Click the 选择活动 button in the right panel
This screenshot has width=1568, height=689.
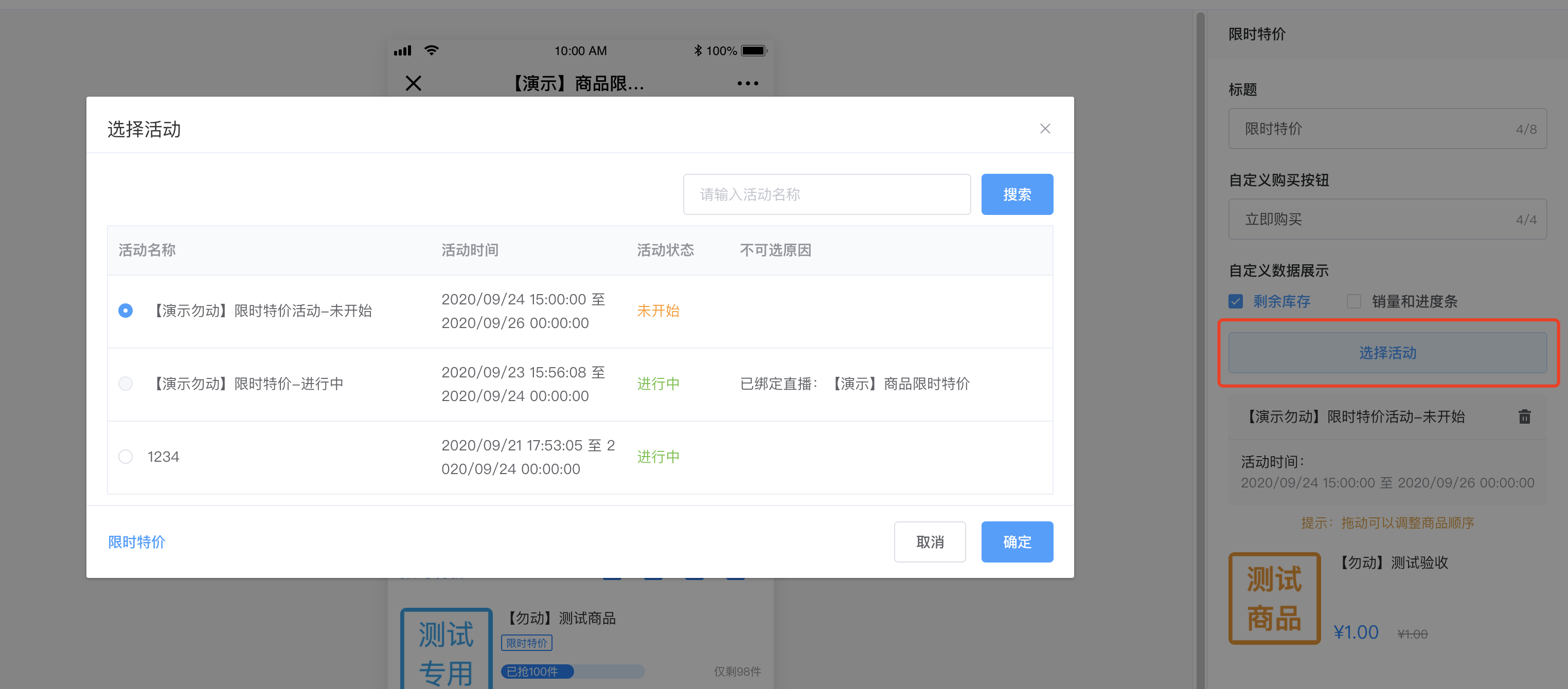click(1387, 352)
